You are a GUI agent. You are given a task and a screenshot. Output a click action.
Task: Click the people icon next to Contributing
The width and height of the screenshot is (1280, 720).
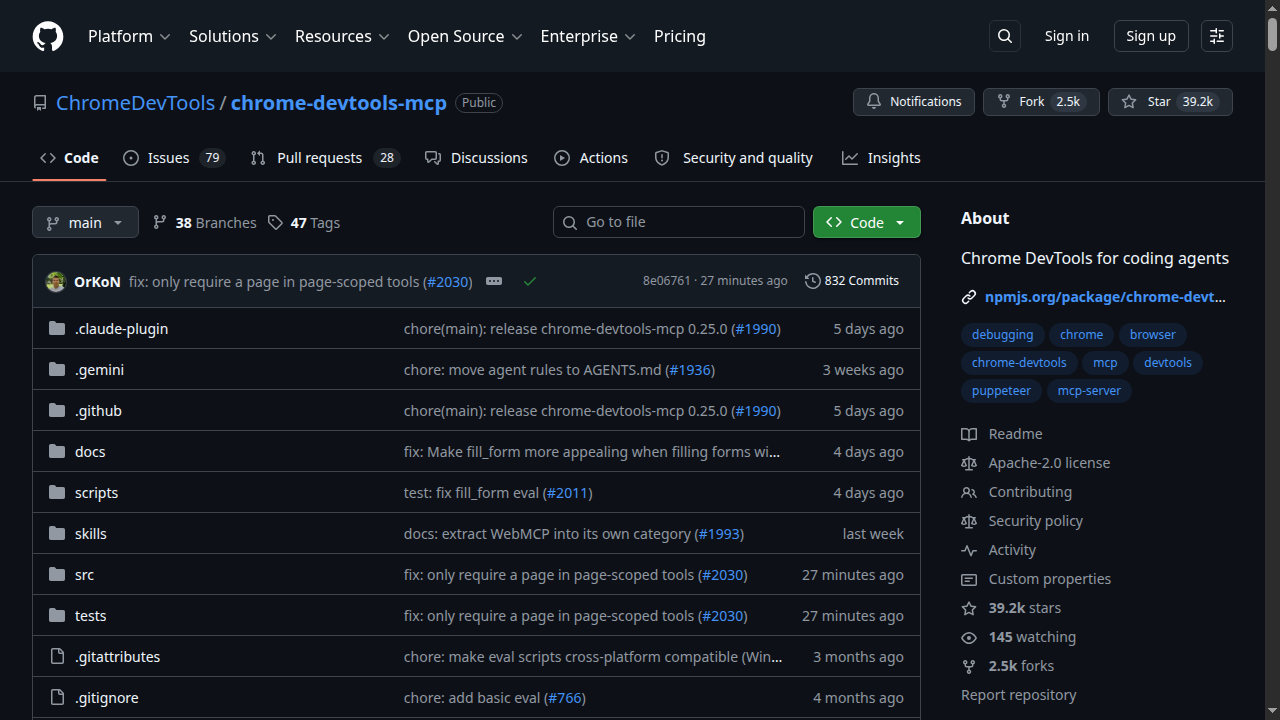pos(969,492)
